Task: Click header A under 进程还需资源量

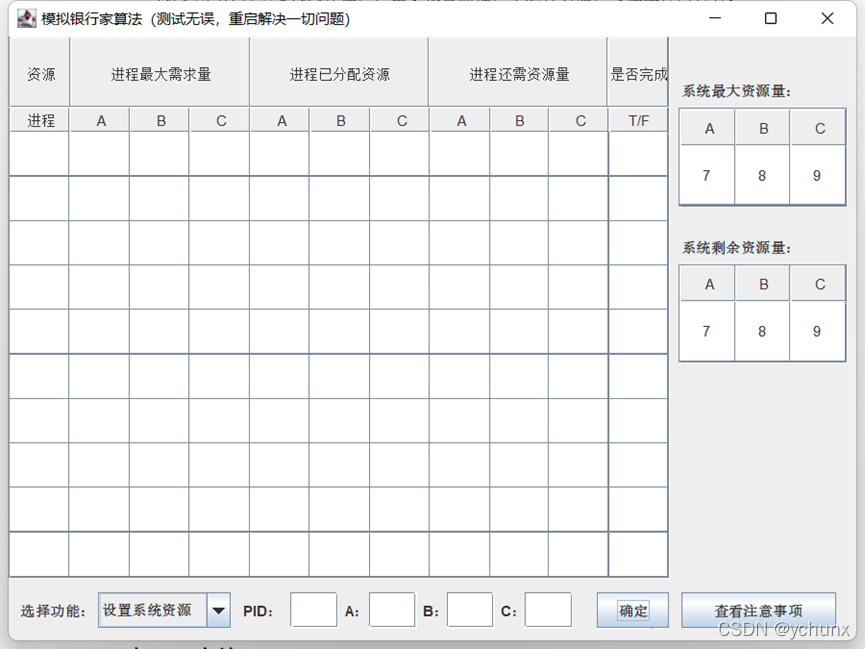Action: point(460,120)
